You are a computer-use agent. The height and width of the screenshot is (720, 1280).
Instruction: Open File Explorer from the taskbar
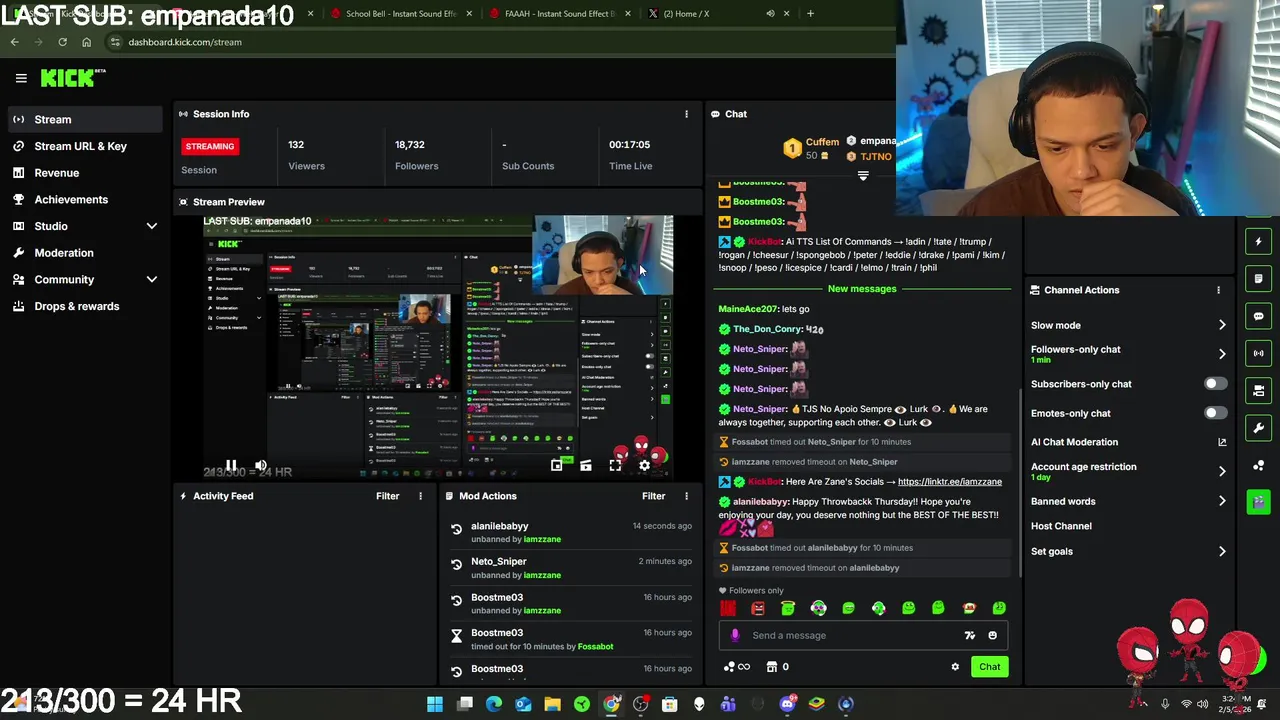[x=552, y=704]
